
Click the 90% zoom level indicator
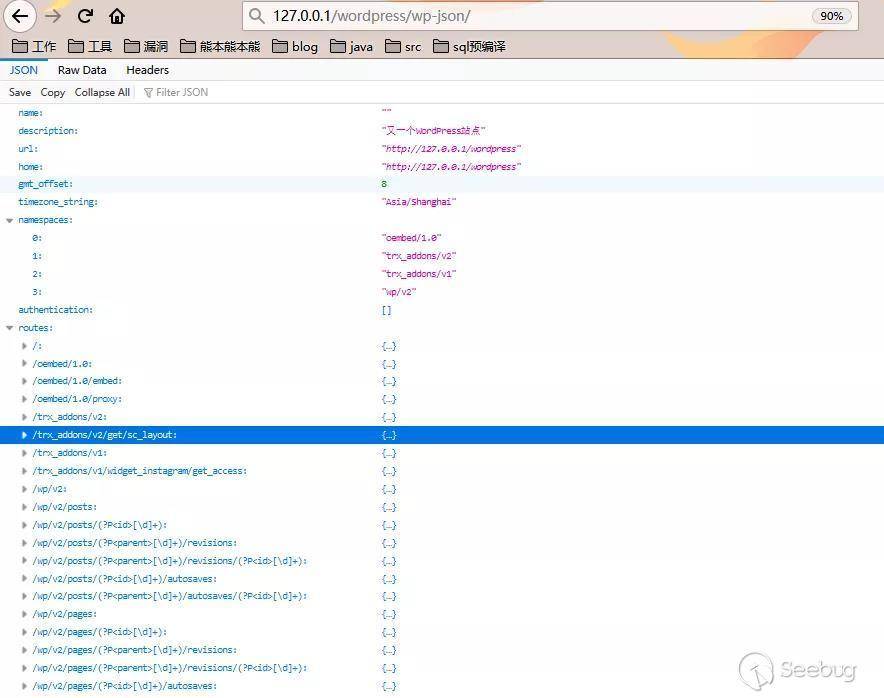coord(831,16)
